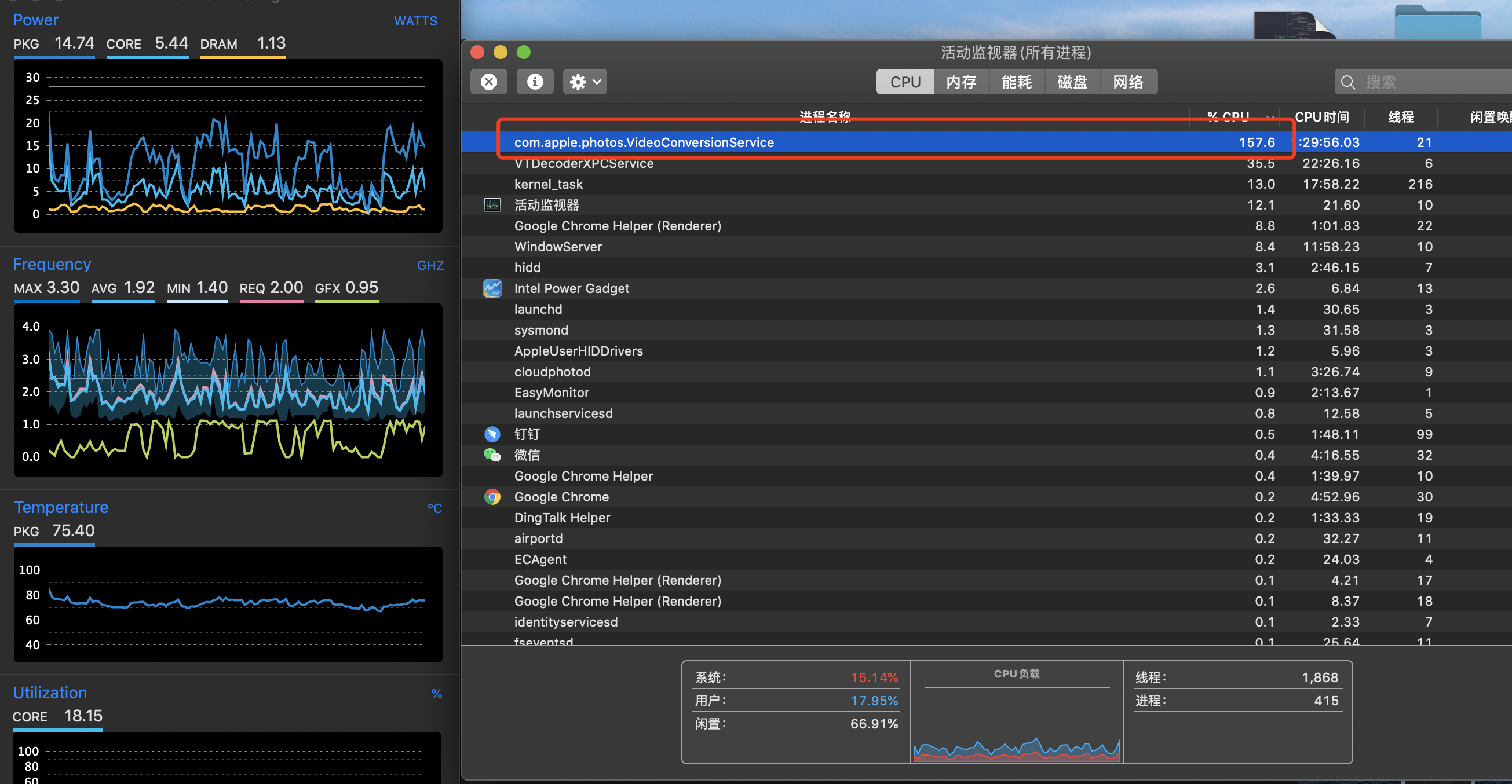This screenshot has height=784, width=1512.
Task: Open the 磁盘 tab
Action: pyautogui.click(x=1072, y=82)
